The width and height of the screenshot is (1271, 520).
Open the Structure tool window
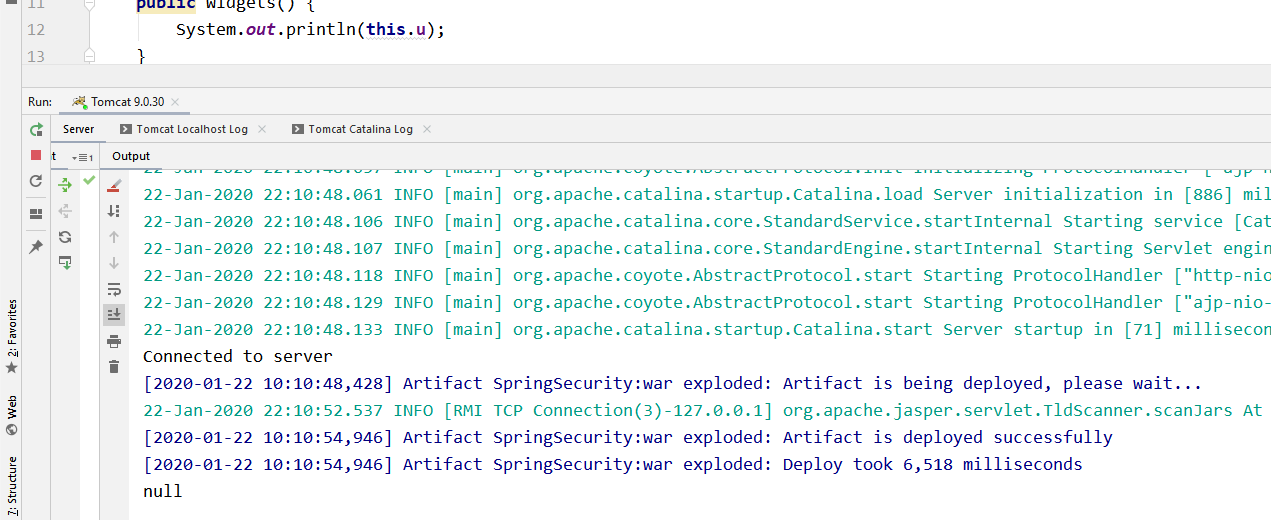pos(12,486)
